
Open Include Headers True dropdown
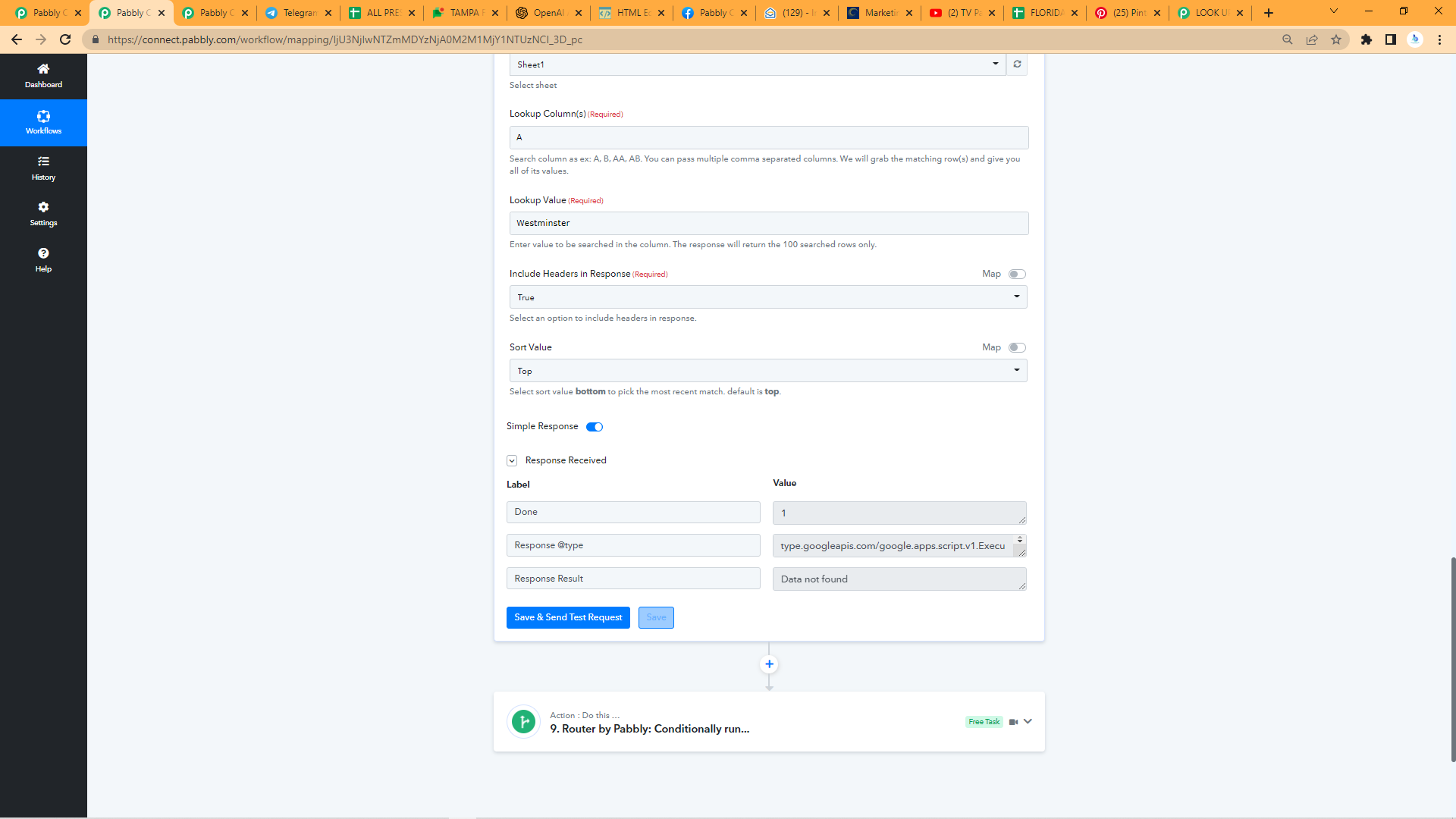[768, 297]
